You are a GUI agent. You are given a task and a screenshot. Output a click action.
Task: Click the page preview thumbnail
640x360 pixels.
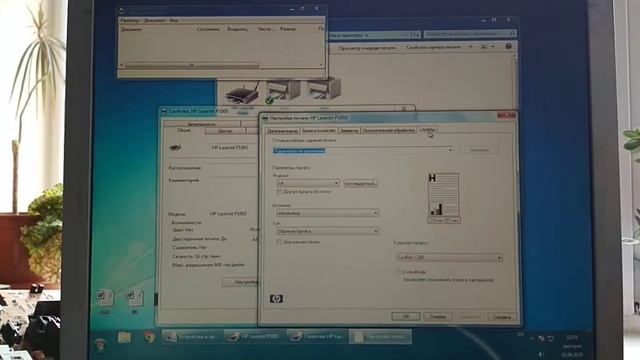click(x=444, y=195)
